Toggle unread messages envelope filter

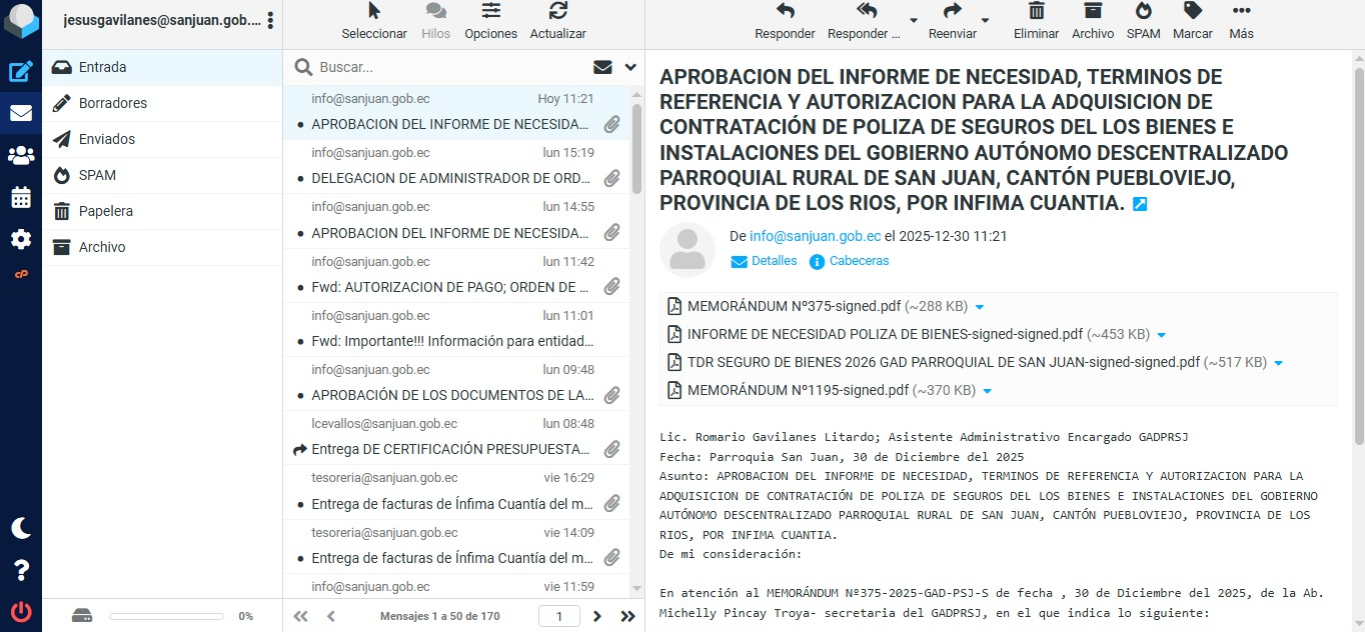pos(602,67)
